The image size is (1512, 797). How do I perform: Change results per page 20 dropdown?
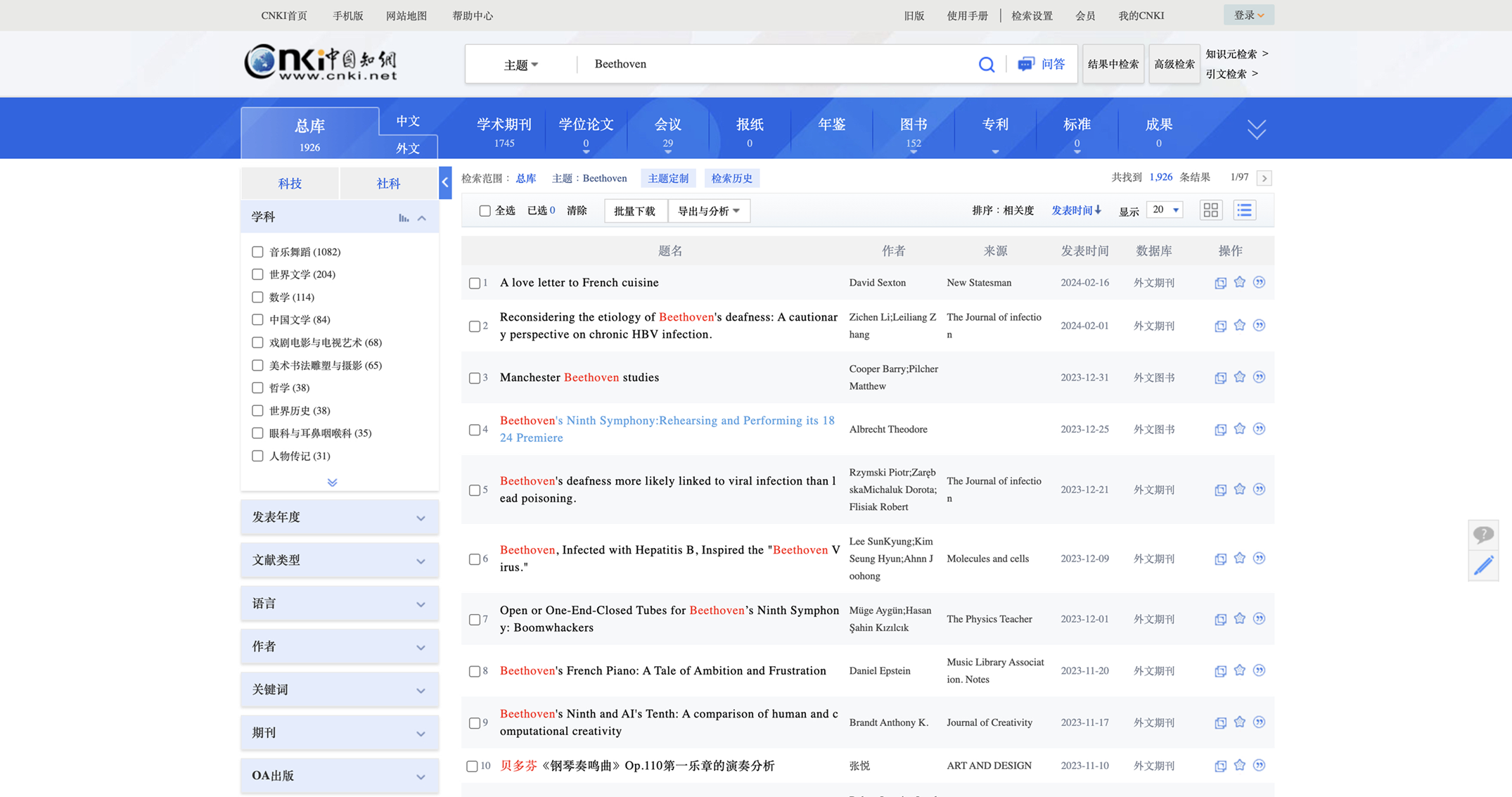pos(1165,210)
